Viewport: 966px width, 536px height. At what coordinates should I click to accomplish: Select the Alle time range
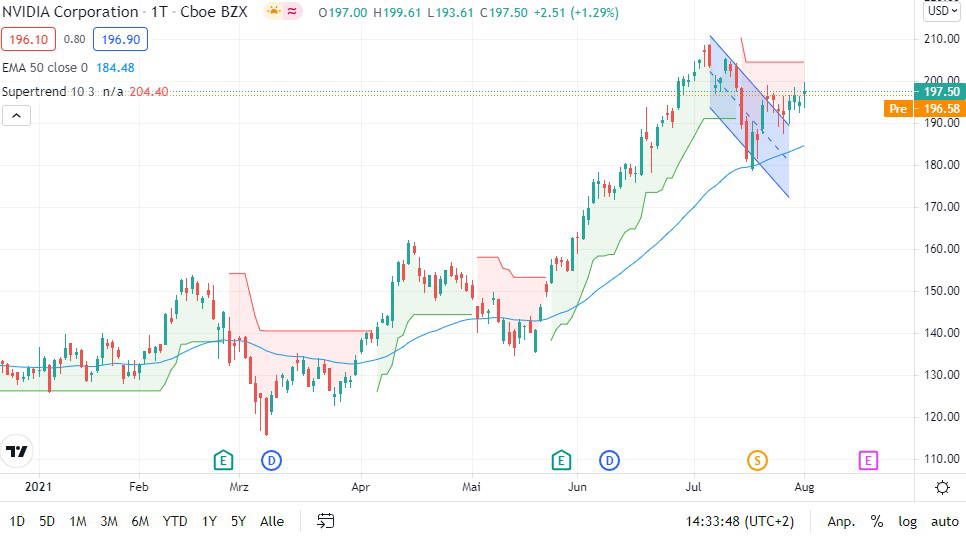[272, 521]
